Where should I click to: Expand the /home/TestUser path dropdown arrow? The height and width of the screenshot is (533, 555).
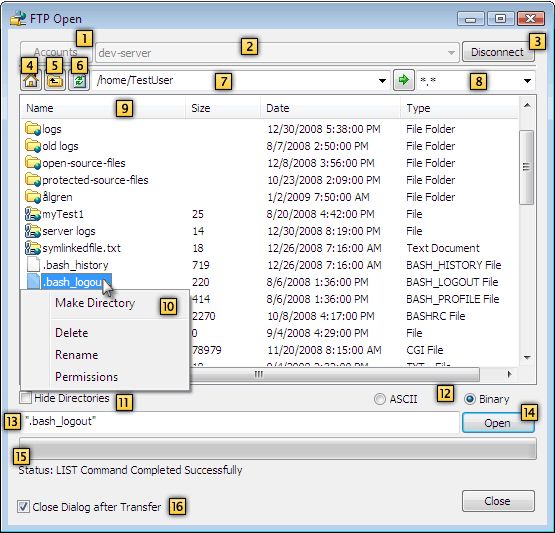382,81
